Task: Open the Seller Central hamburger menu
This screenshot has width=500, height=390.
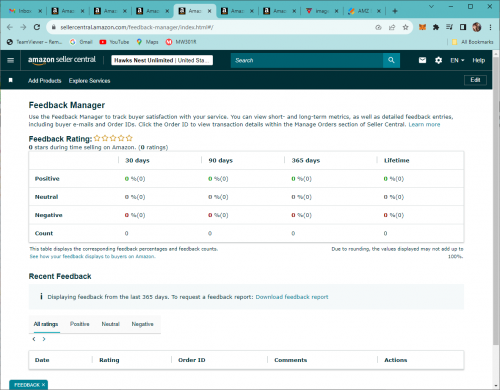Action: pyautogui.click(x=10, y=60)
